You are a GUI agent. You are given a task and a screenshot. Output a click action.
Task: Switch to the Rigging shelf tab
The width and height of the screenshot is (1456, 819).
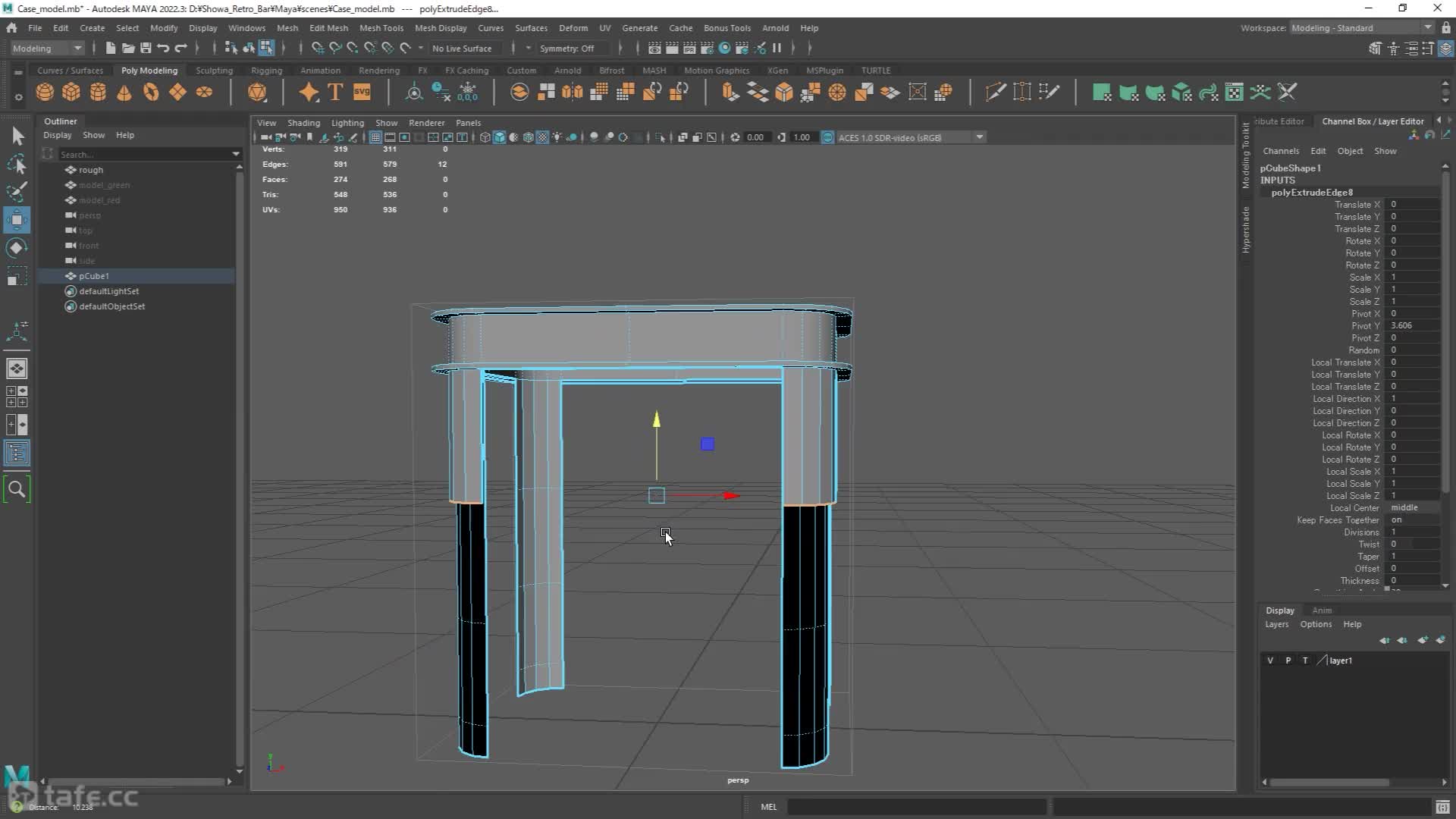266,71
